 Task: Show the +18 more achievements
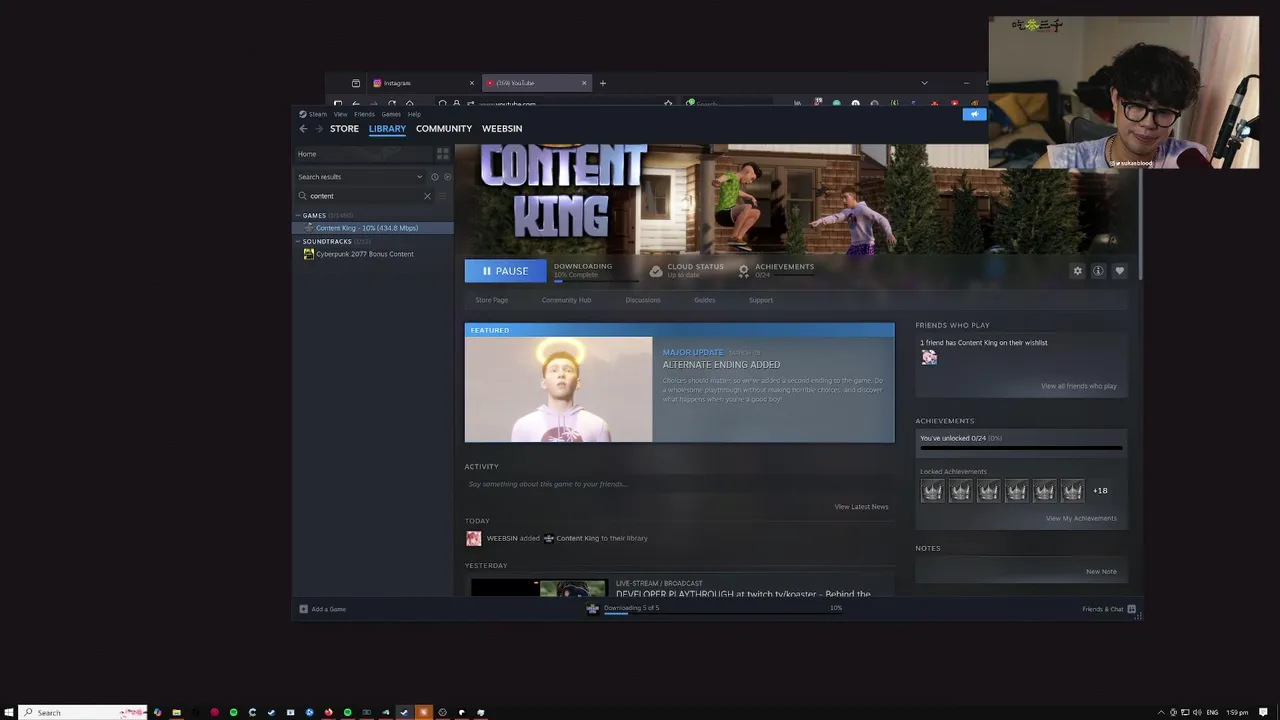tap(1100, 491)
